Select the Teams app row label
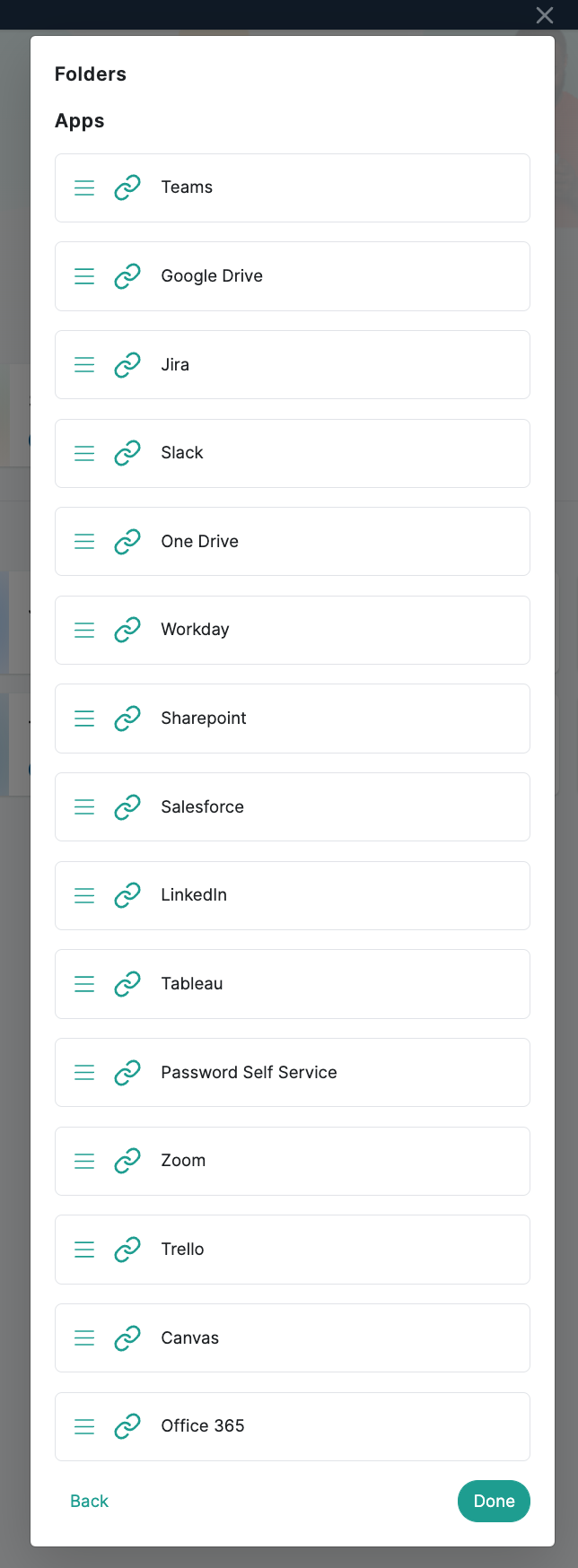Viewport: 578px width, 1568px height. coord(187,187)
